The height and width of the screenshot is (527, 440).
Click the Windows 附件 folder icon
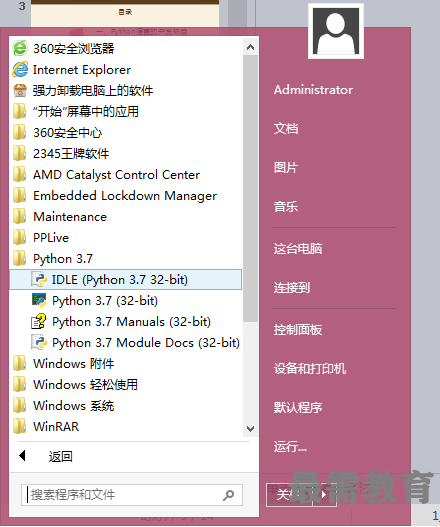click(x=19, y=363)
